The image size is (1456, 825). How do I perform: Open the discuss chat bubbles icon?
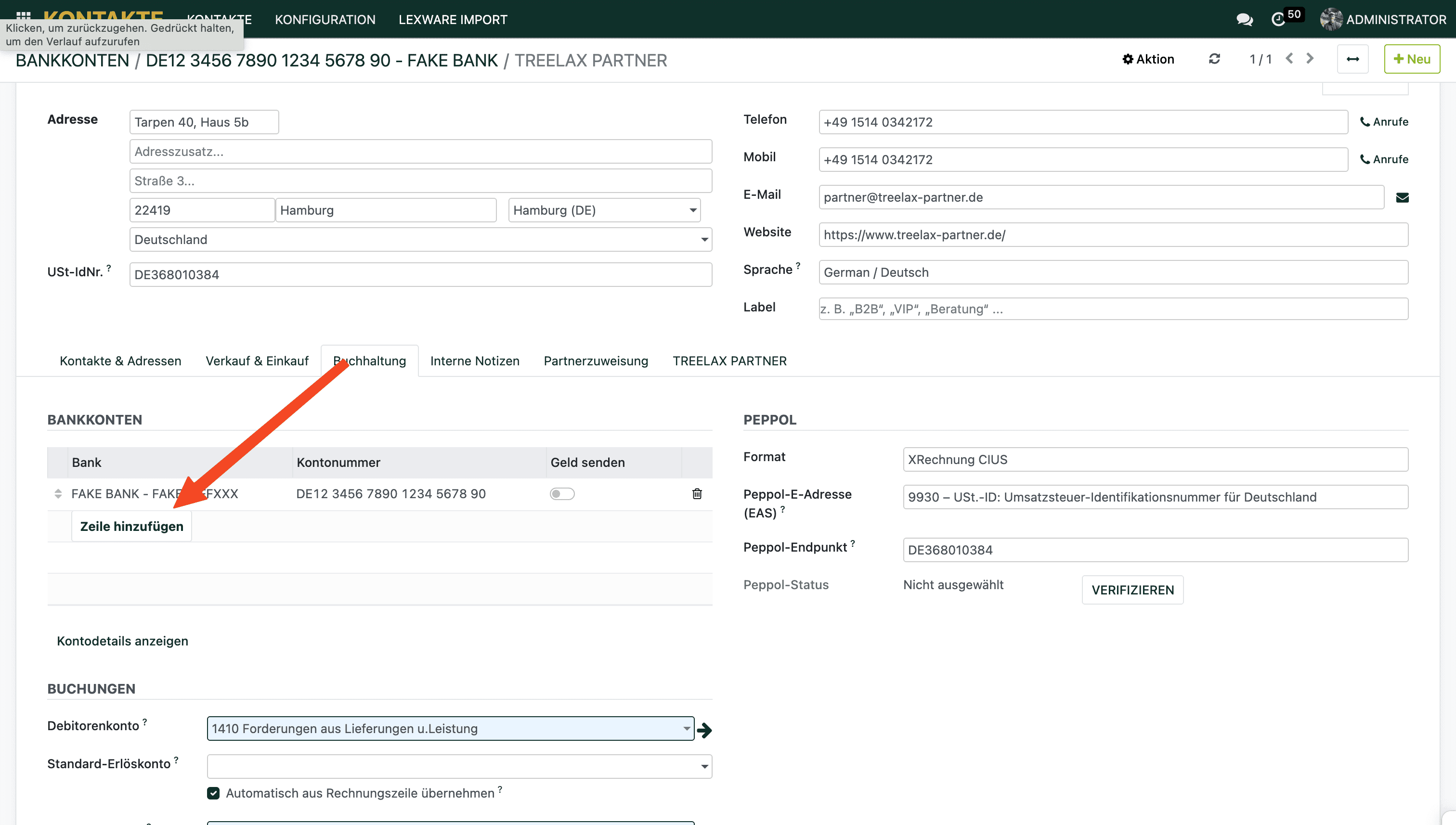point(1244,20)
